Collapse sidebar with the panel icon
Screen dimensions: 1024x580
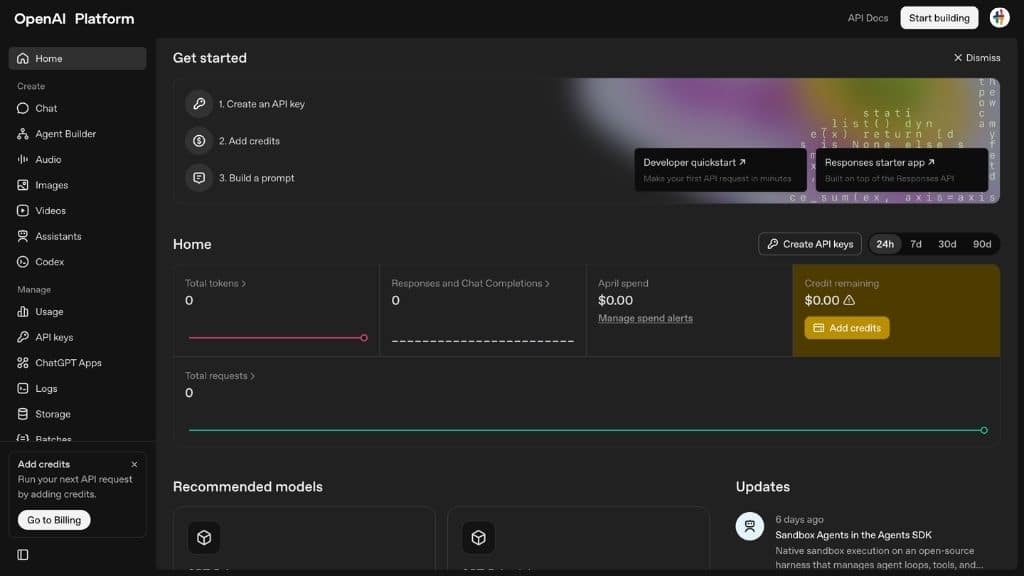click(x=23, y=555)
